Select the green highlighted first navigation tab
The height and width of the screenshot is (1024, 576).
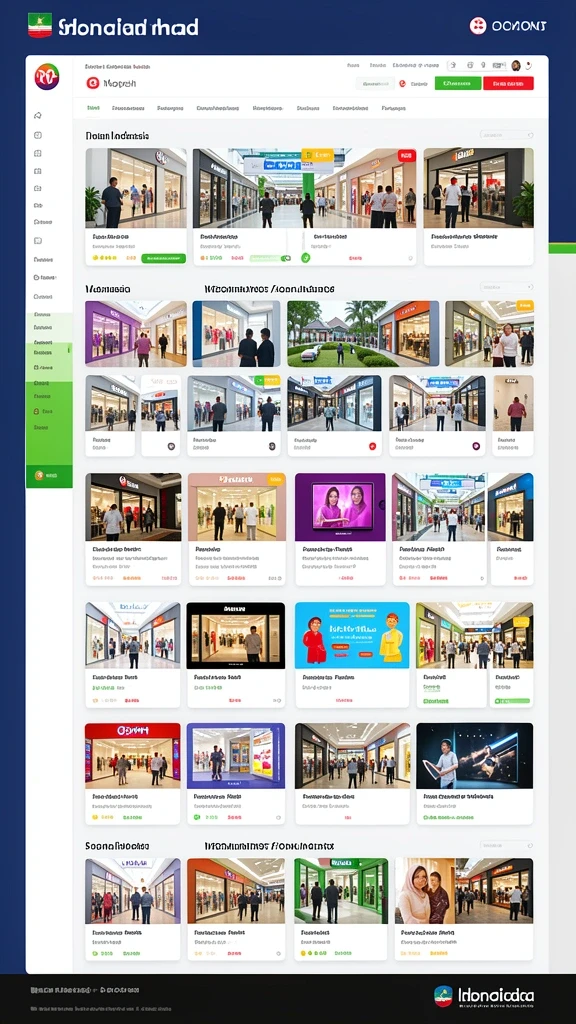point(93,108)
